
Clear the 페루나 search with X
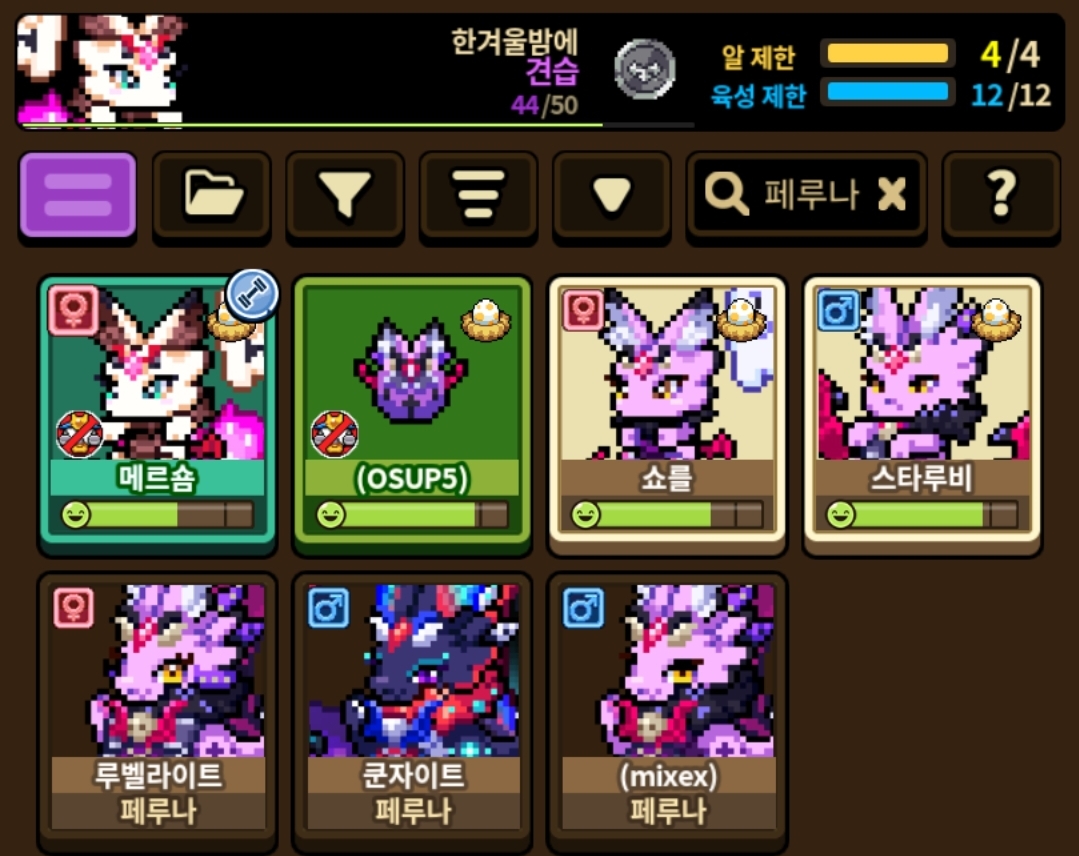point(892,194)
